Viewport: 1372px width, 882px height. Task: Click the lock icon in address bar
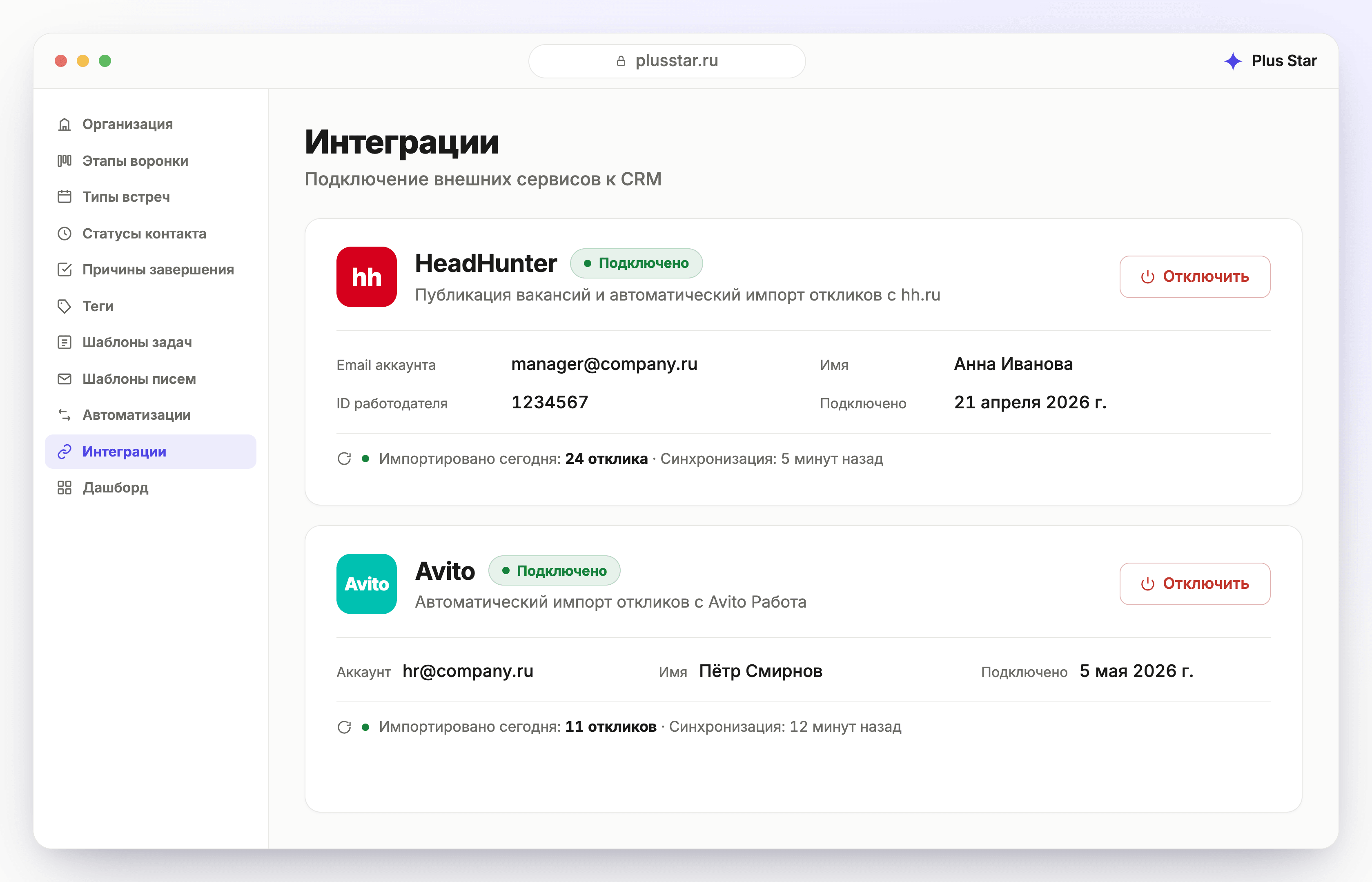click(x=621, y=61)
